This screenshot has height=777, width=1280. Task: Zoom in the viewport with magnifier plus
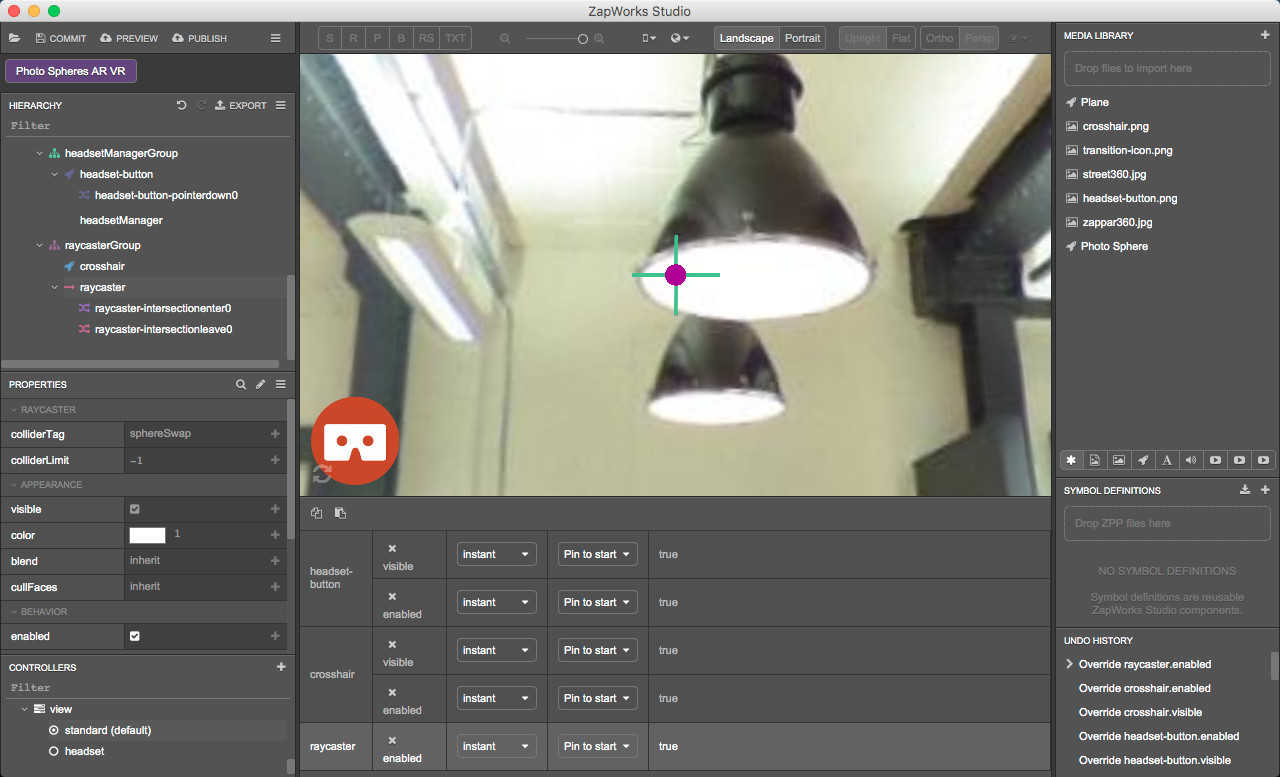point(599,38)
